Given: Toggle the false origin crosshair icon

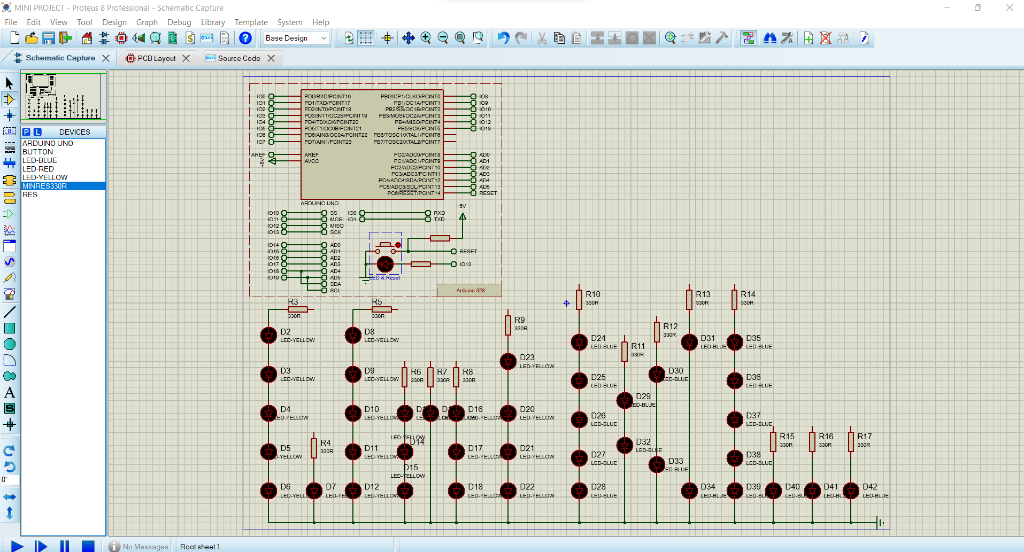Looking at the screenshot, I should pyautogui.click(x=387, y=39).
